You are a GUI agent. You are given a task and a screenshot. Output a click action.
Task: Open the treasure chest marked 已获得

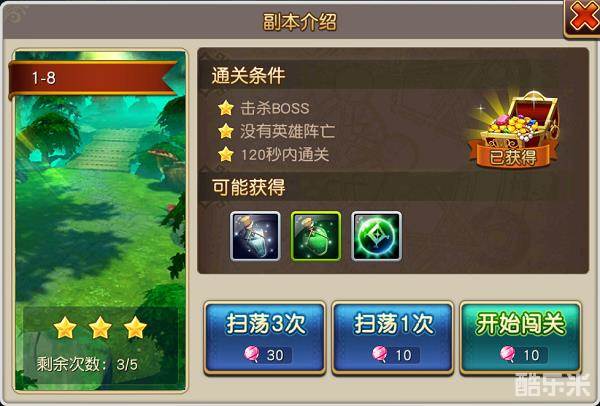514,129
